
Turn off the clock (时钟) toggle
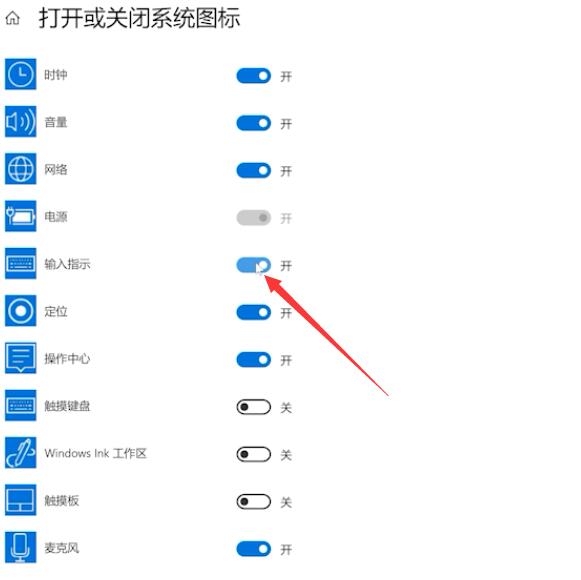point(253,76)
